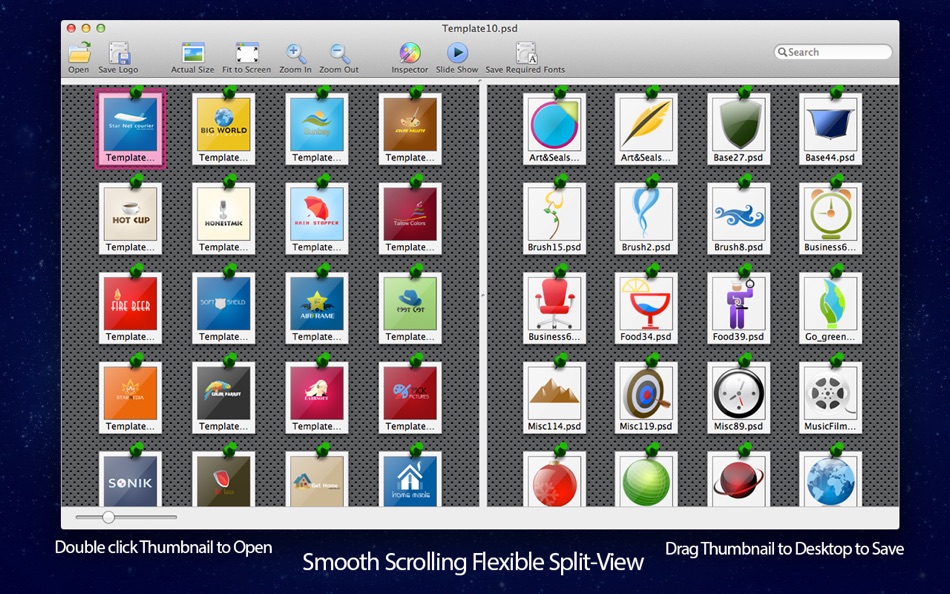Select the Home Made house template

click(x=410, y=480)
